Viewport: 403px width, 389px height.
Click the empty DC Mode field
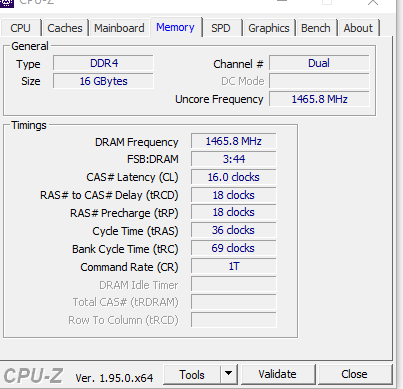[319, 81]
